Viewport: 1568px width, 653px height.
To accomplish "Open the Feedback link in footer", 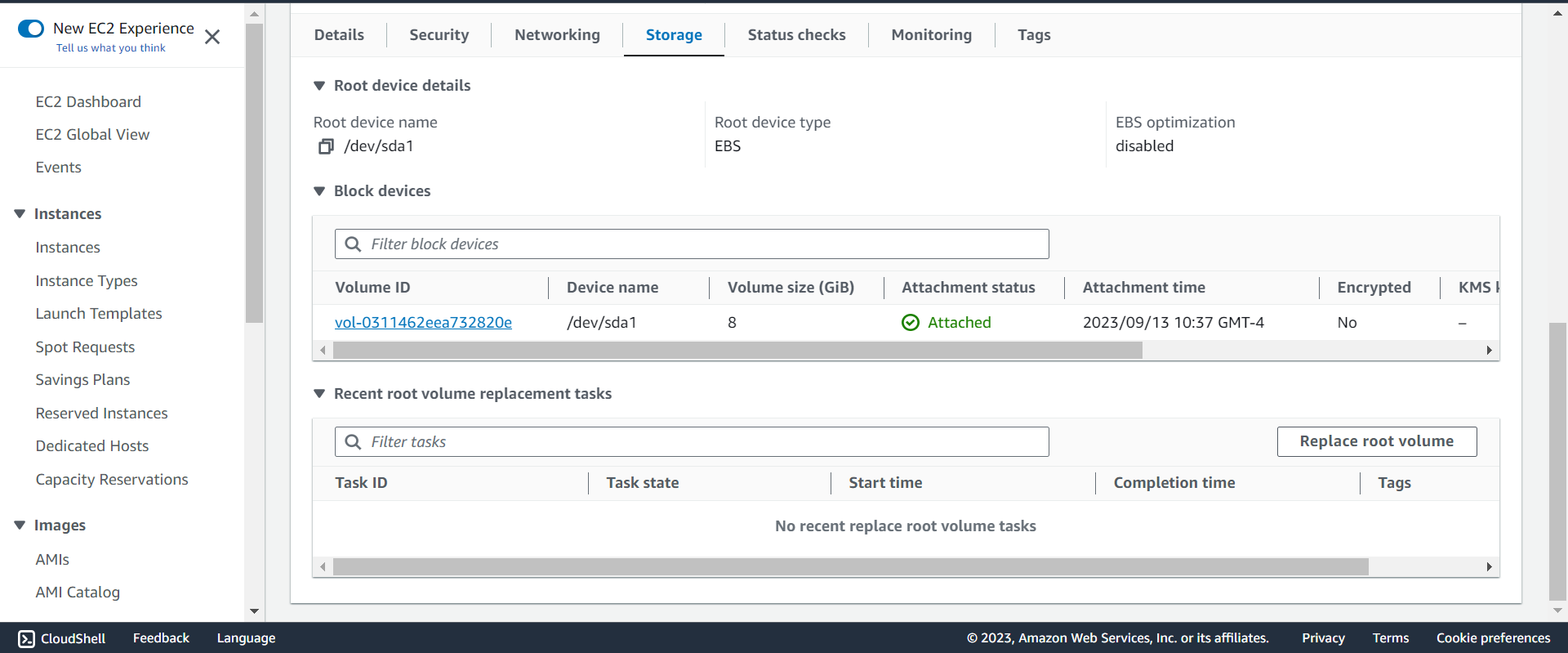I will (x=161, y=638).
